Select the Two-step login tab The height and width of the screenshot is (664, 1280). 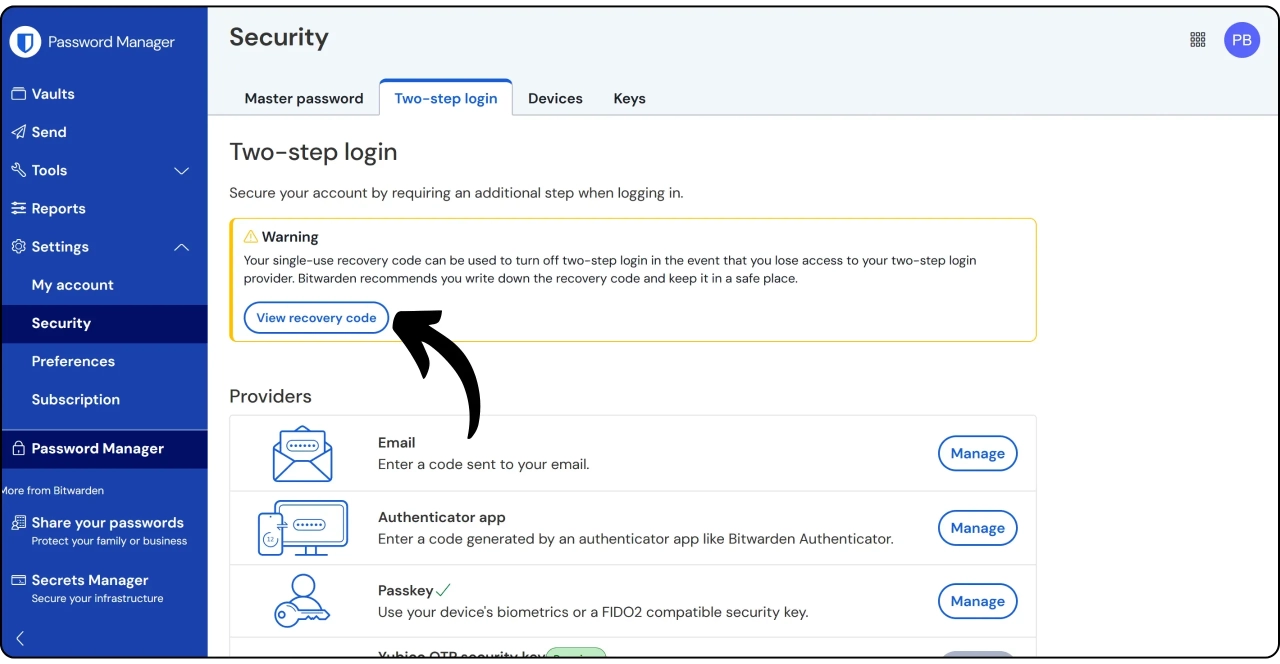coord(446,98)
